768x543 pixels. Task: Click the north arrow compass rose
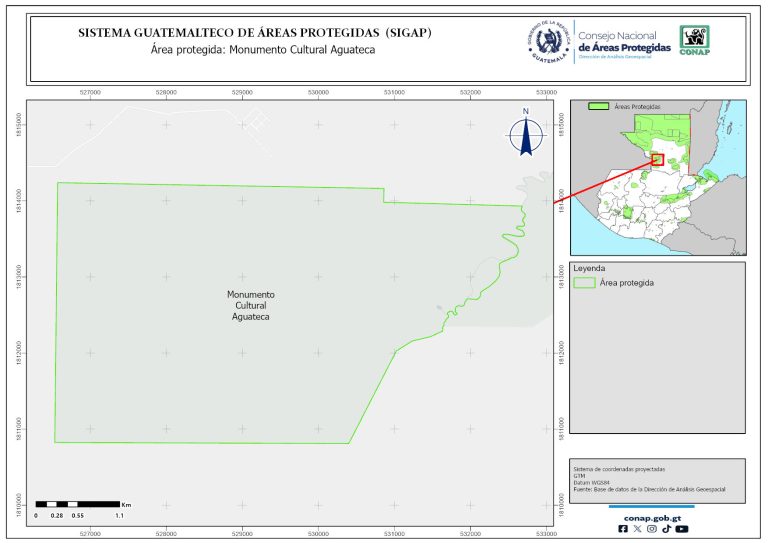(x=525, y=134)
